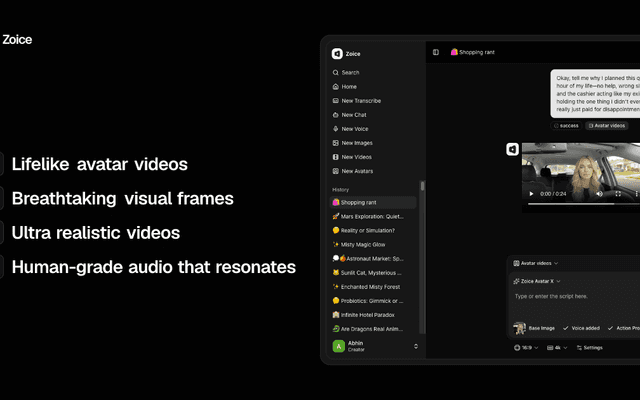Click the Avatar videos tag under message

607,126
